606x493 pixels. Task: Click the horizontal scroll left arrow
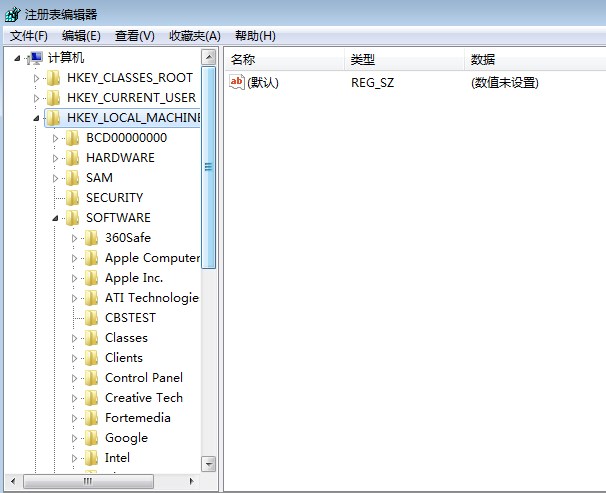click(14, 481)
